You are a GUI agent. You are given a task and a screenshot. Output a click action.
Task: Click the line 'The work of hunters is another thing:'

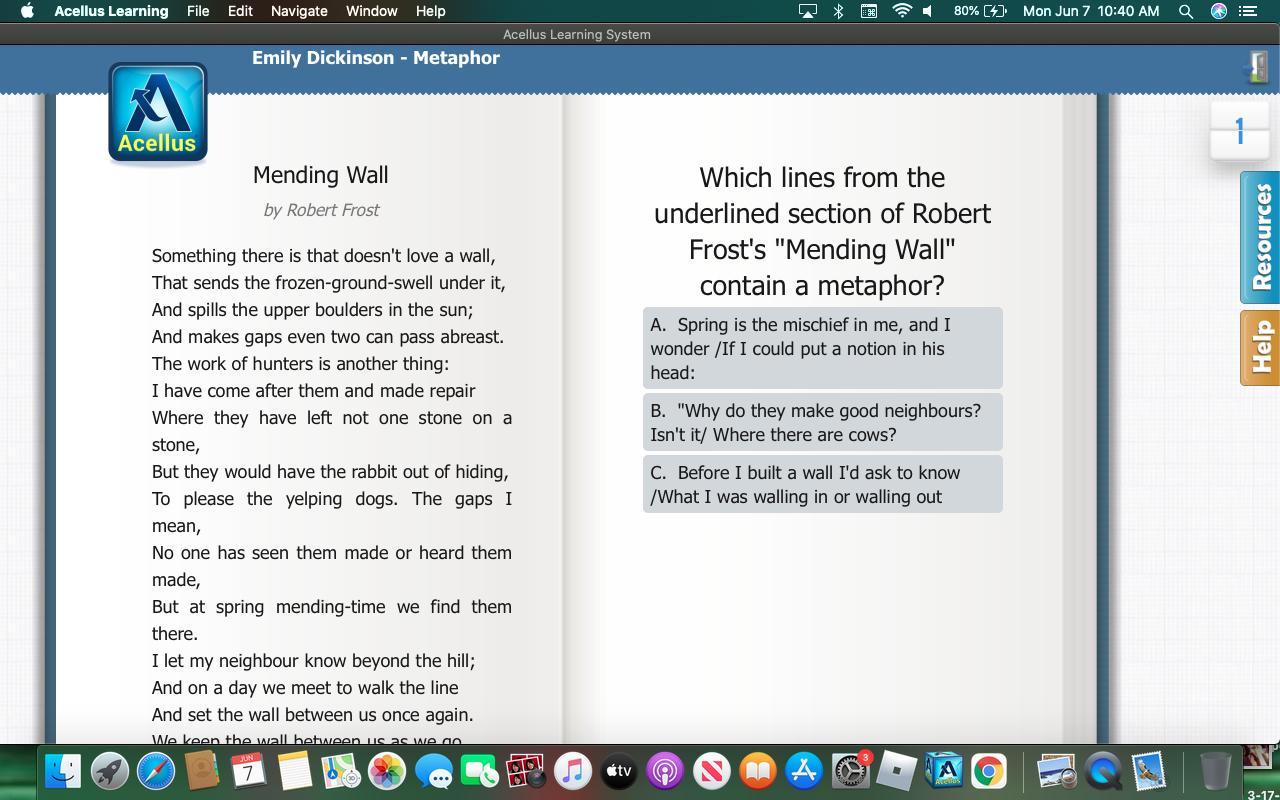tap(301, 364)
